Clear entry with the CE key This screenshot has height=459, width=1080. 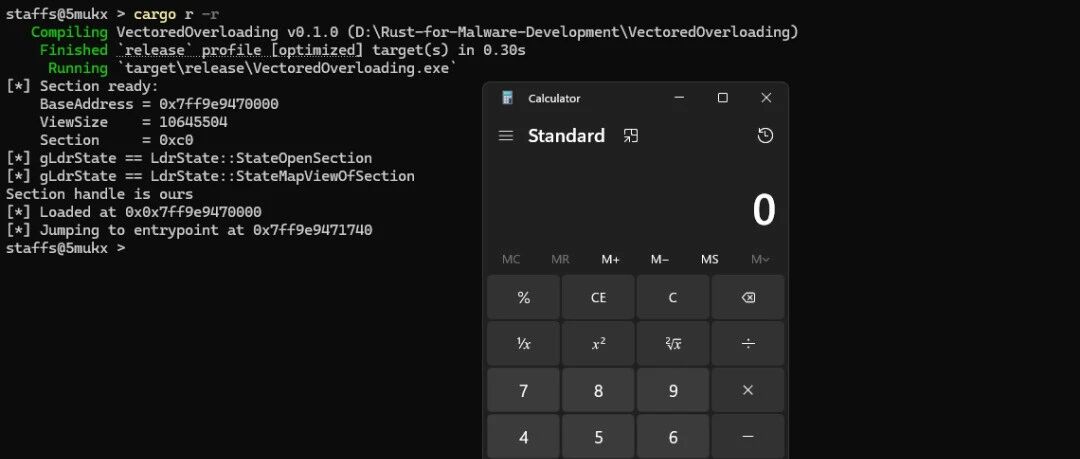(x=599, y=298)
